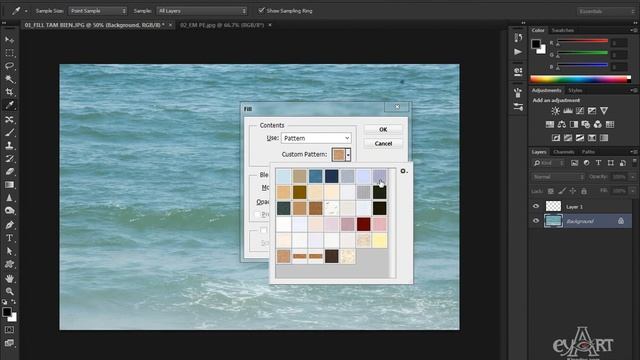The image size is (640, 360).
Task: Choose the dark brown pattern in last row
Action: tap(331, 256)
